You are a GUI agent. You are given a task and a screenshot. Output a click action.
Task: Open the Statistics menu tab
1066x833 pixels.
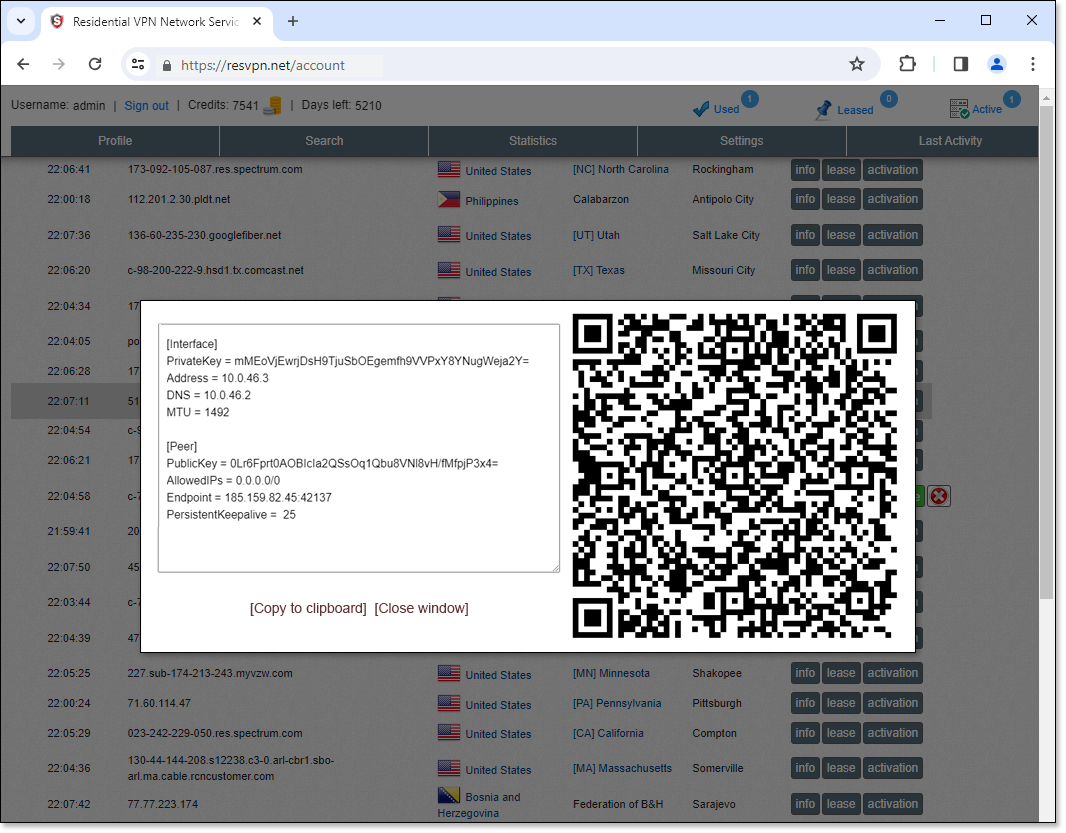click(x=533, y=141)
